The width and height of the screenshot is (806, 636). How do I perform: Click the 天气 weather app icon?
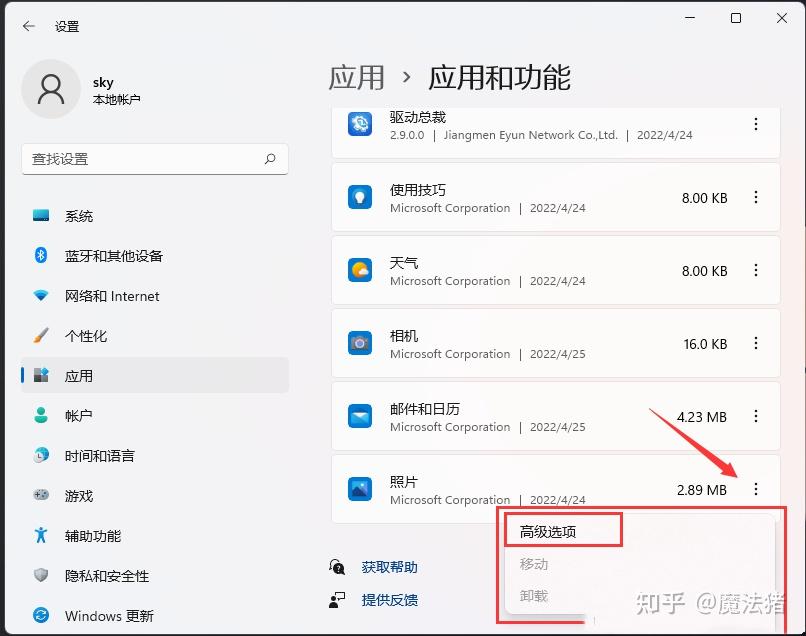pyautogui.click(x=360, y=270)
